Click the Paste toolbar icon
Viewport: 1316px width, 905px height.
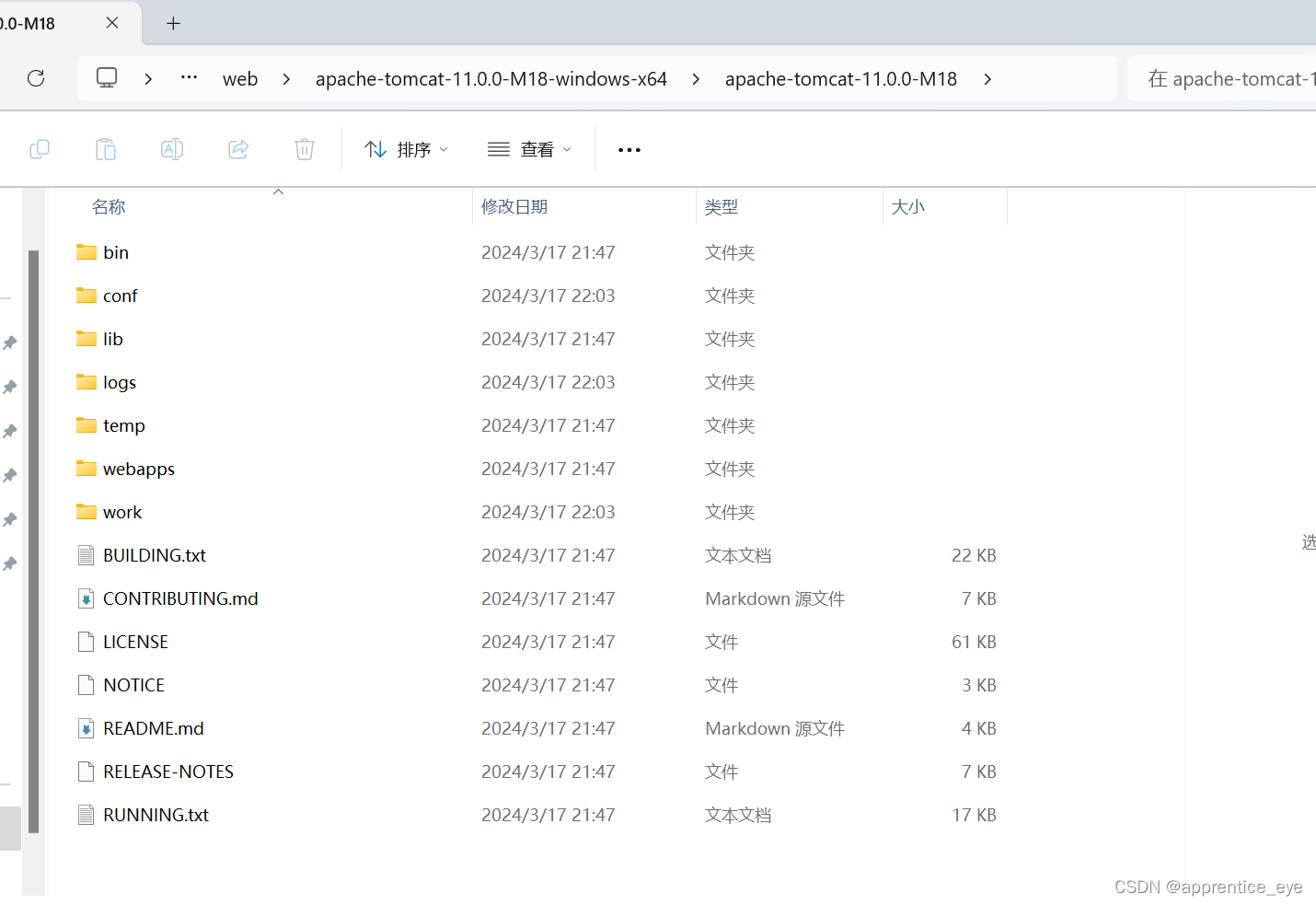106,149
